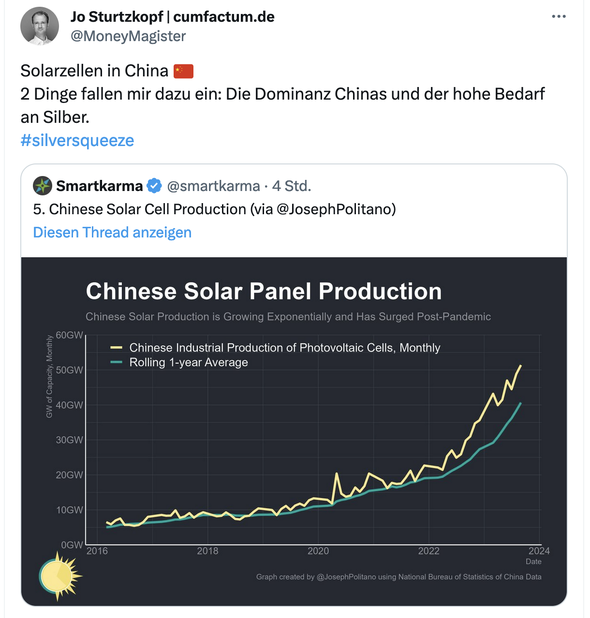This screenshot has height=618, width=590.
Task: Click the 2024 label on the date axis
Action: click(x=539, y=551)
